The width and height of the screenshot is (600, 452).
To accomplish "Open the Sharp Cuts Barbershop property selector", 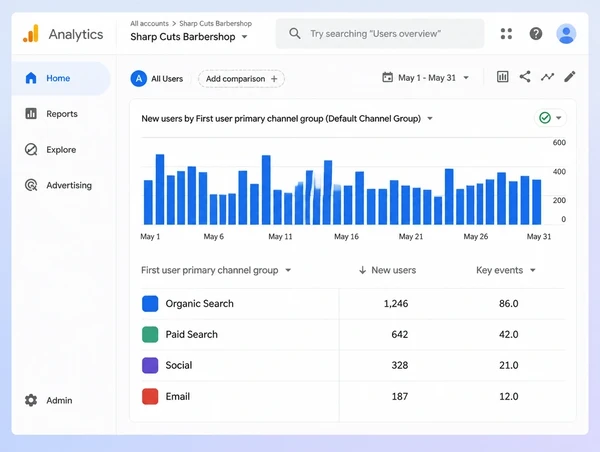I will [x=189, y=37].
